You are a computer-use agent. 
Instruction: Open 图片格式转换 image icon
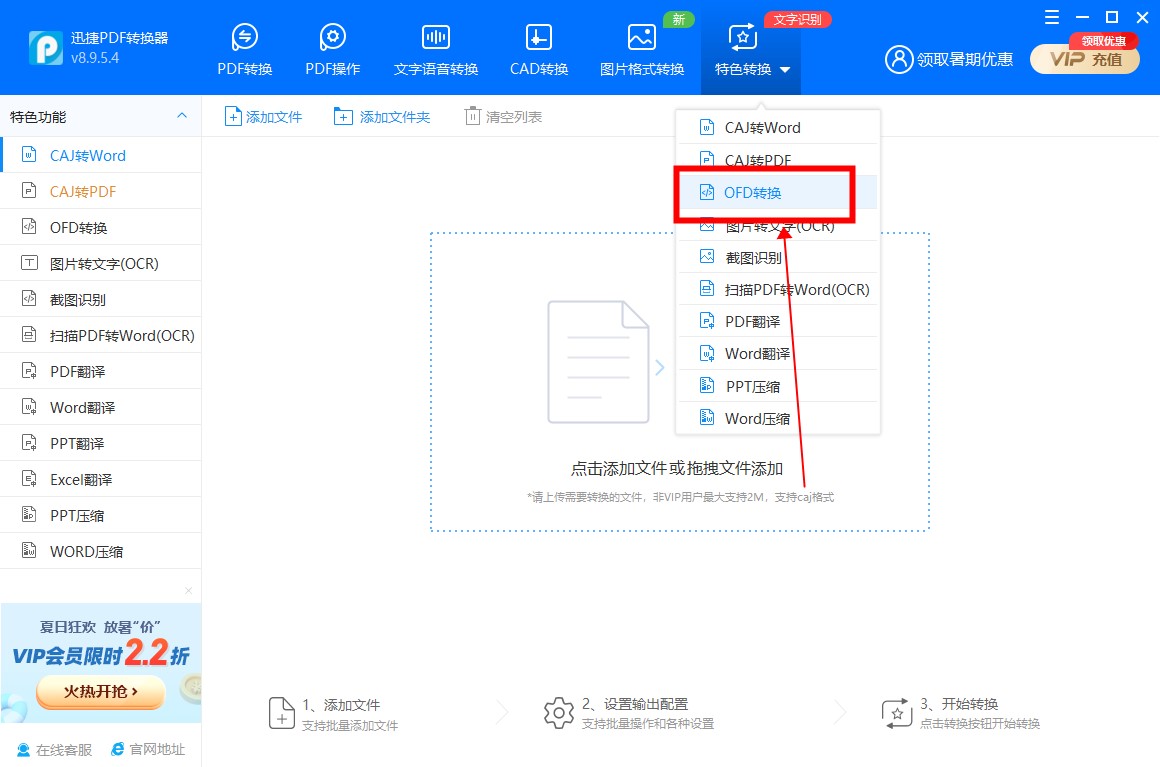point(642,38)
